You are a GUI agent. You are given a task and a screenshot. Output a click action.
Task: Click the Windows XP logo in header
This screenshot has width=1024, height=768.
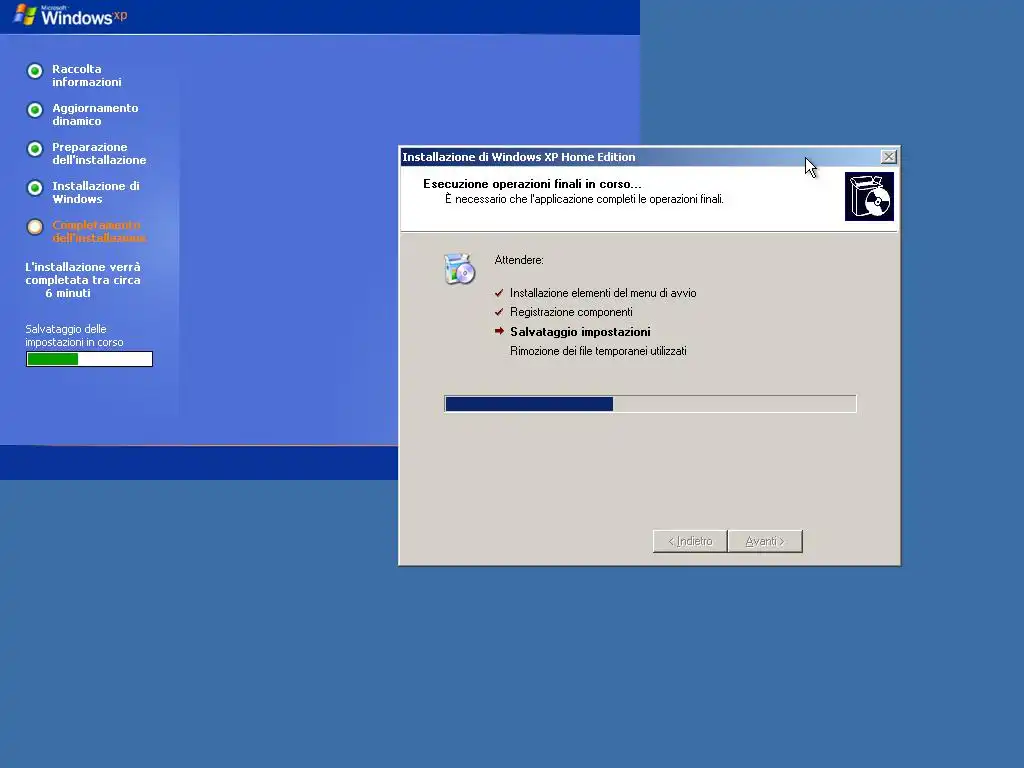coord(71,14)
